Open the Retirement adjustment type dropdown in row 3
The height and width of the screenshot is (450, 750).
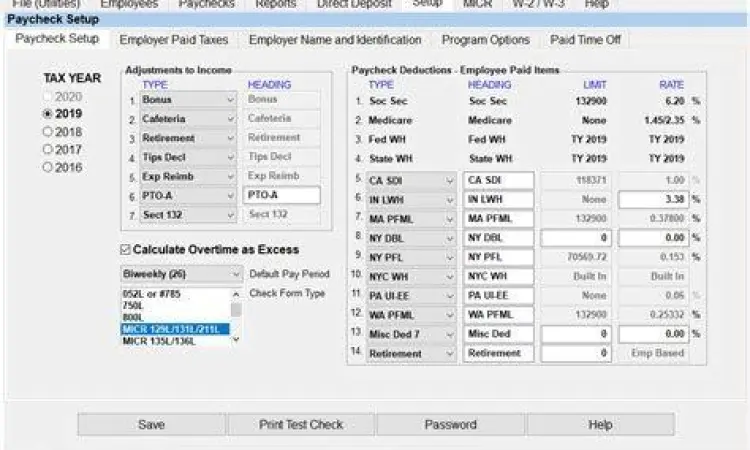click(x=188, y=138)
